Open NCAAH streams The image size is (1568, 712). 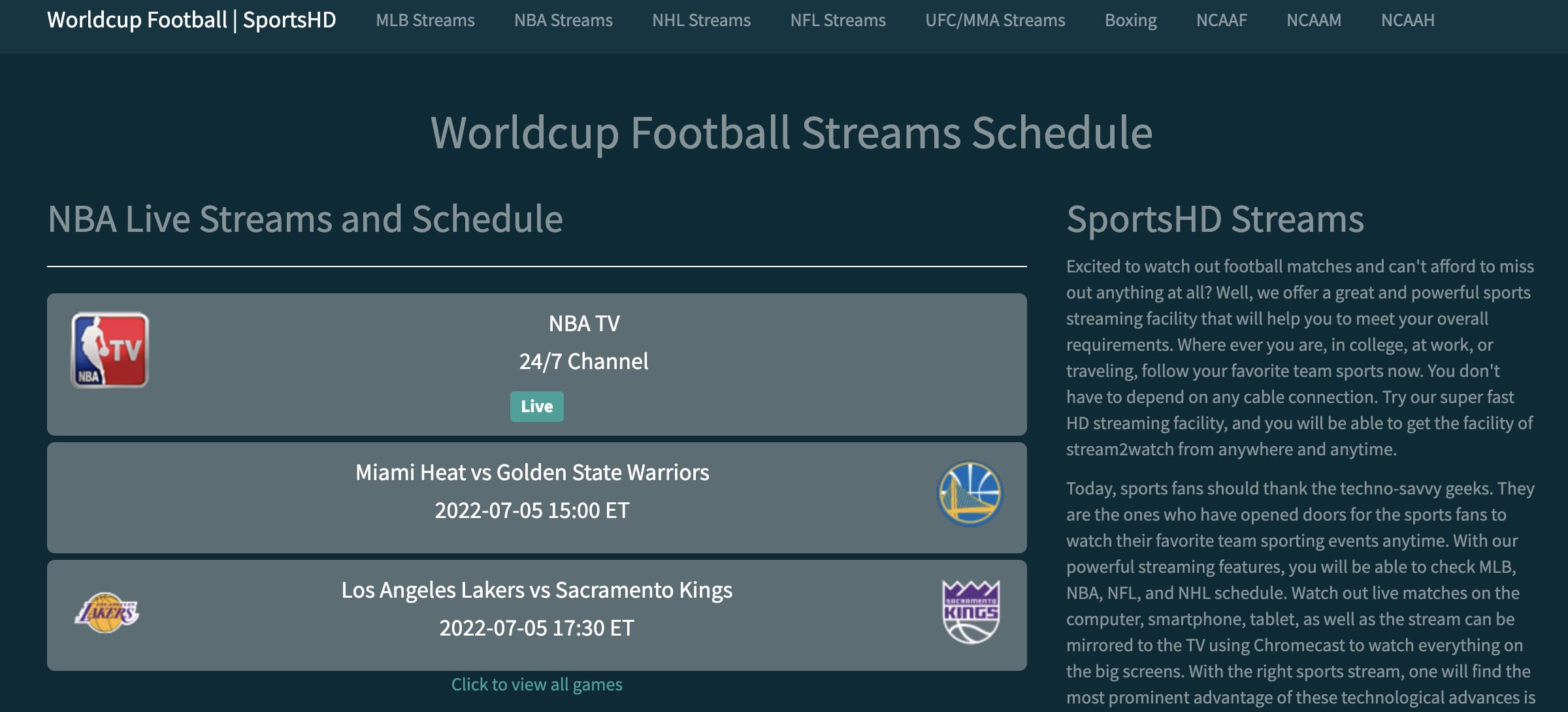click(1407, 20)
